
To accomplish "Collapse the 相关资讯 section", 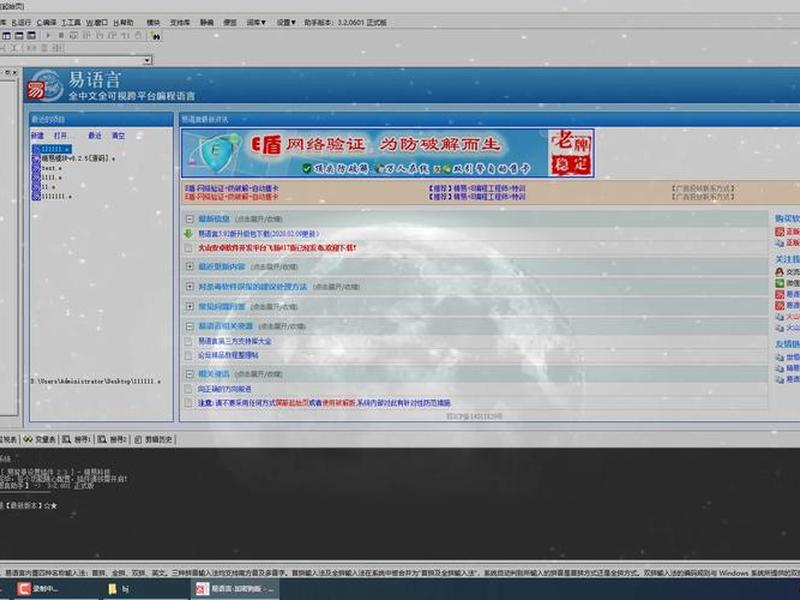I will [x=190, y=374].
